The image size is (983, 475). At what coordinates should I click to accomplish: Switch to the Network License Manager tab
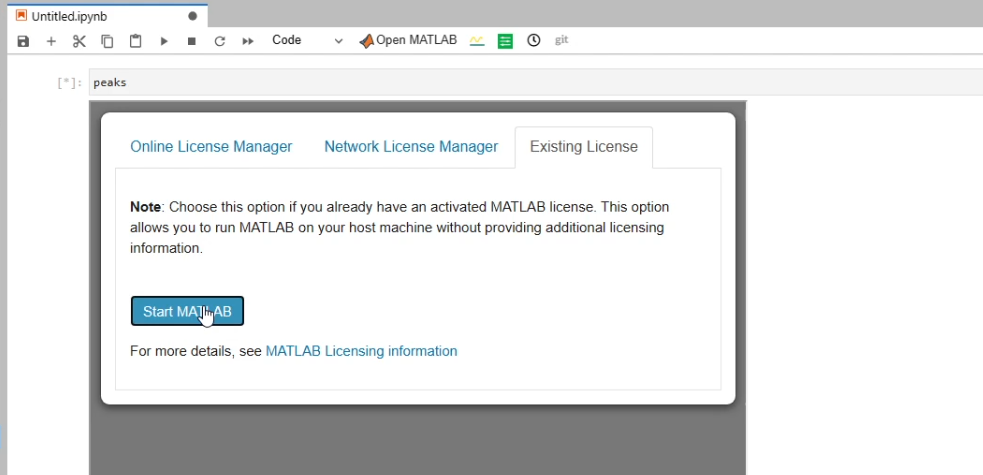tap(411, 147)
